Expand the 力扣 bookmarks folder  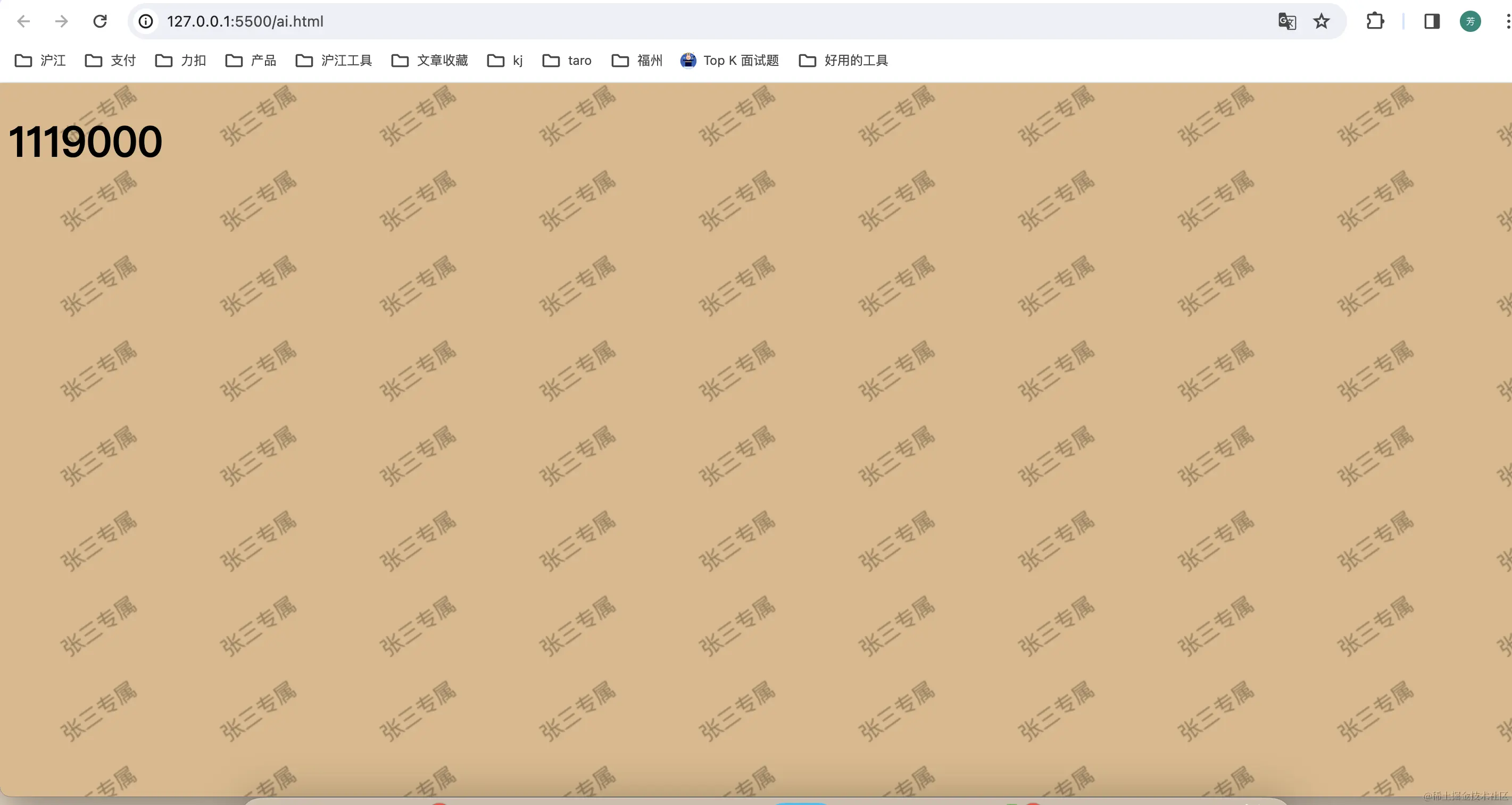[x=181, y=61]
